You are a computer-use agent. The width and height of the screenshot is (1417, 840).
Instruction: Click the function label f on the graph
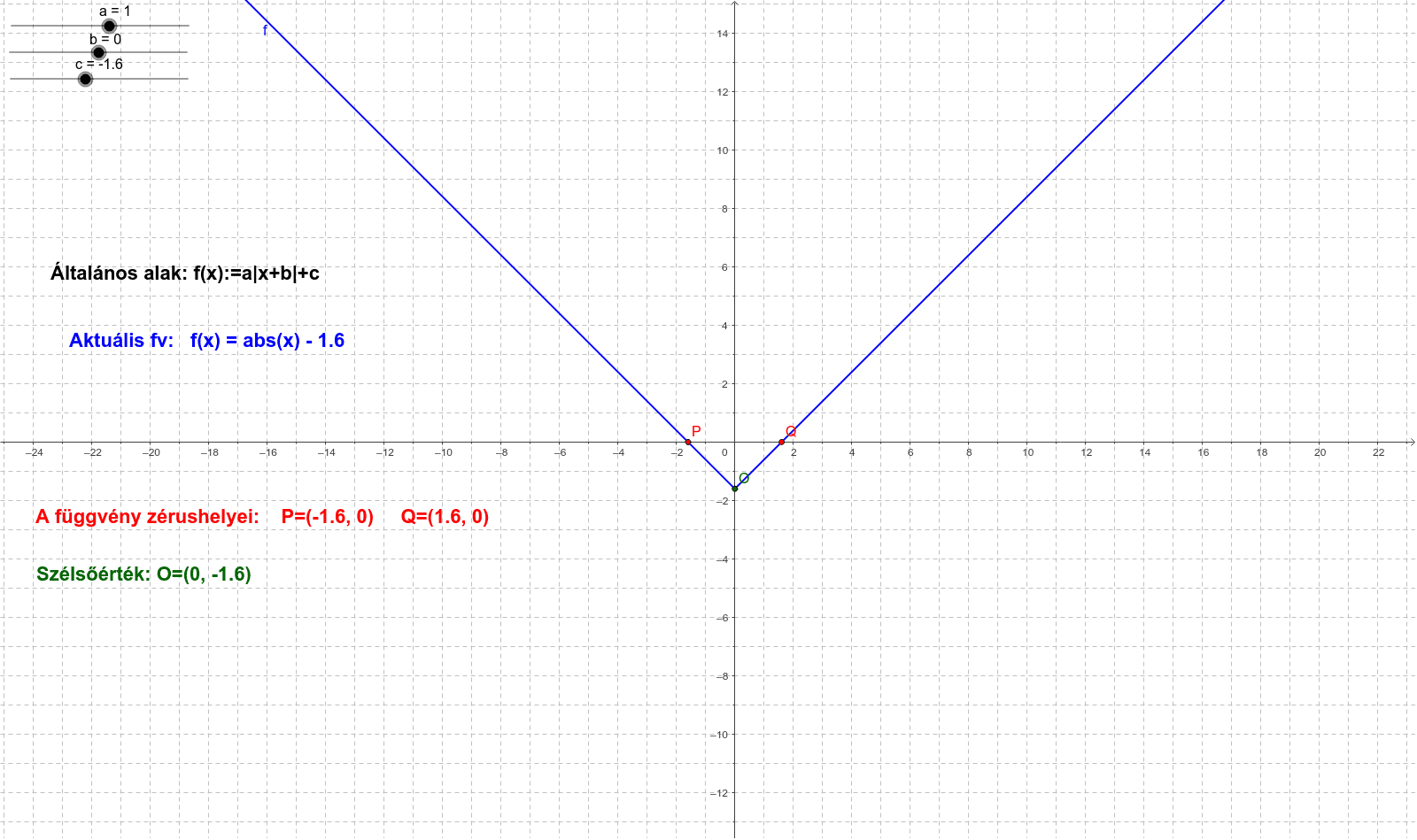click(265, 31)
